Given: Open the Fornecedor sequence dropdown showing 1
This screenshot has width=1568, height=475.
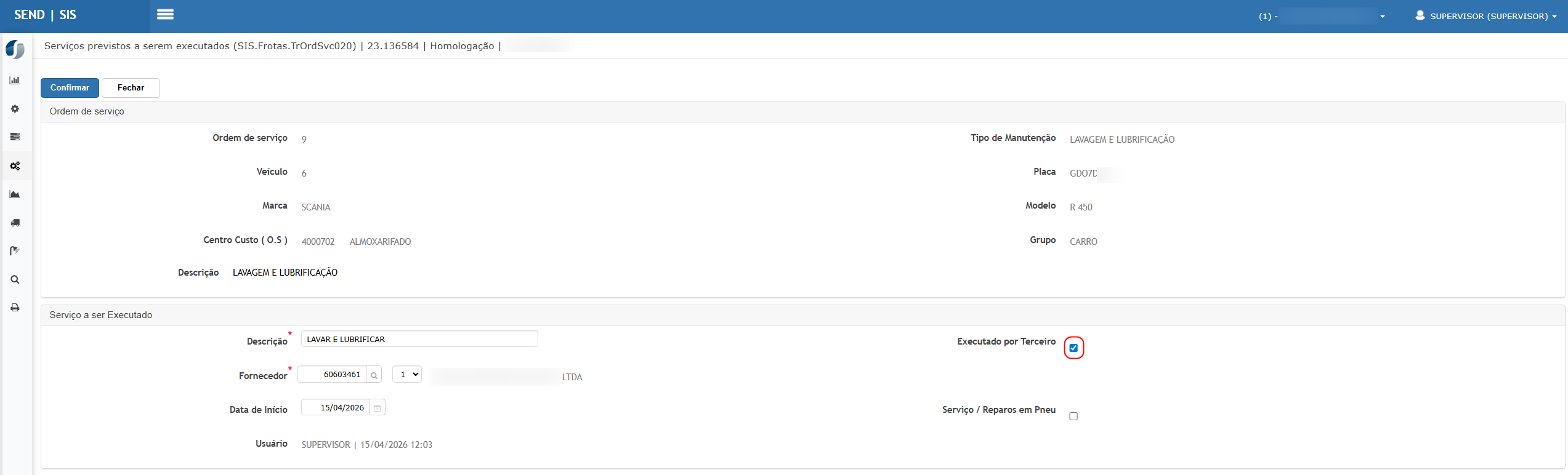Looking at the screenshot, I should click(407, 374).
